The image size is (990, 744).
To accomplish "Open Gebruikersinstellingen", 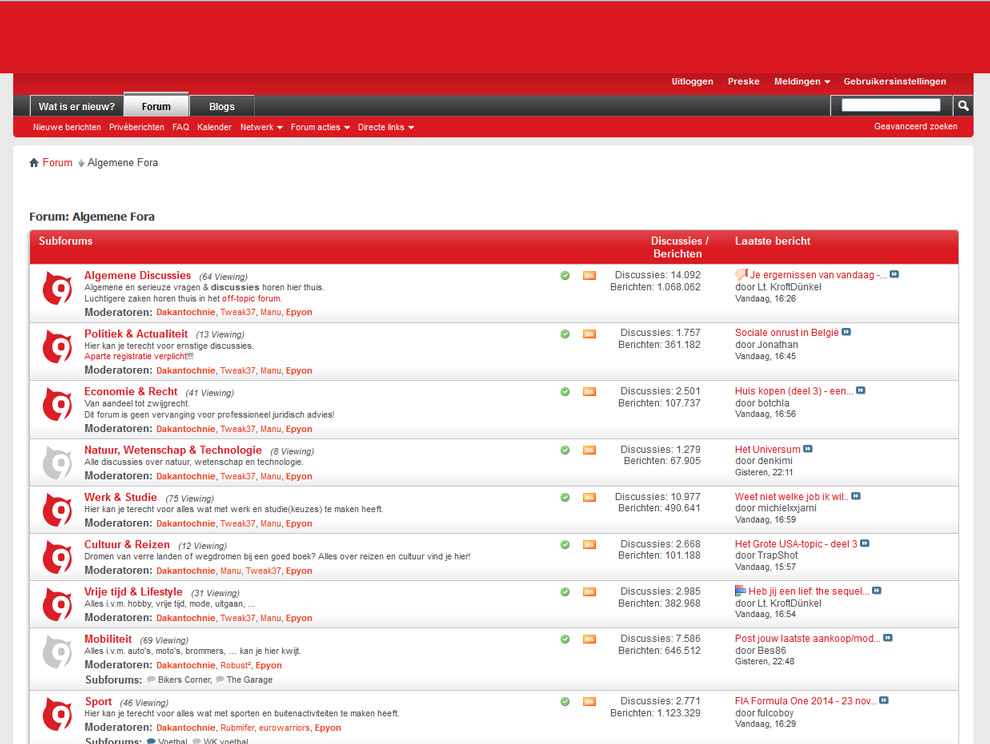I will (x=895, y=81).
